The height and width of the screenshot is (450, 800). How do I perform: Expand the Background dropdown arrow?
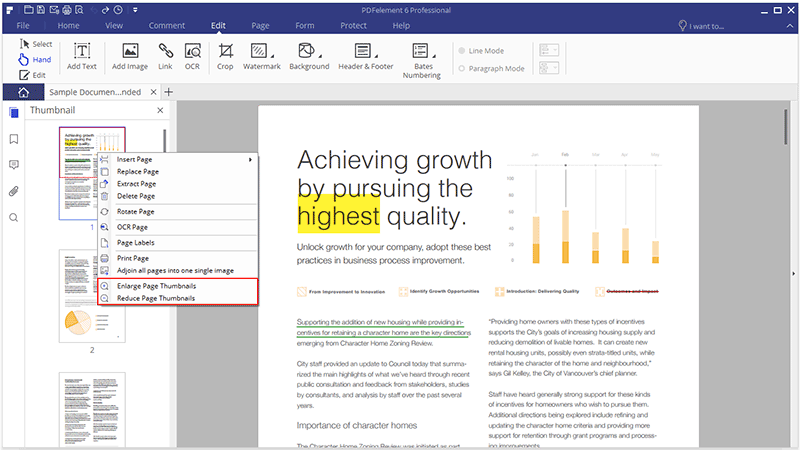pos(320,56)
